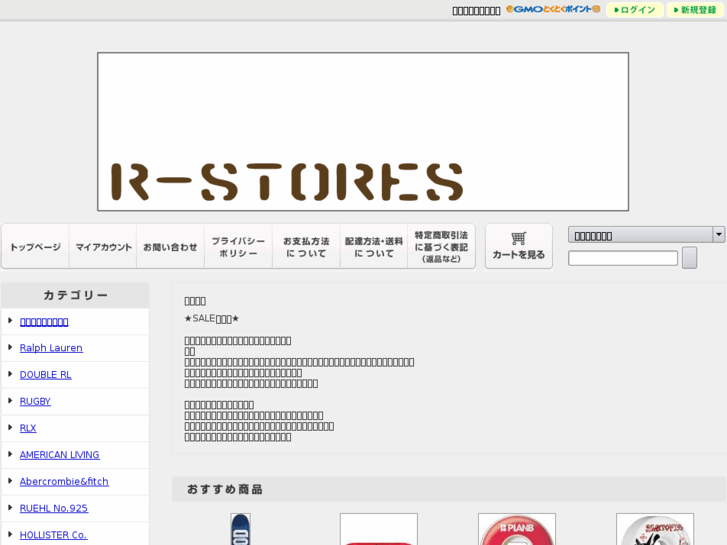Image resolution: width=727 pixels, height=545 pixels.
Task: Open the RUEHL No.925 category link
Action: click(54, 508)
